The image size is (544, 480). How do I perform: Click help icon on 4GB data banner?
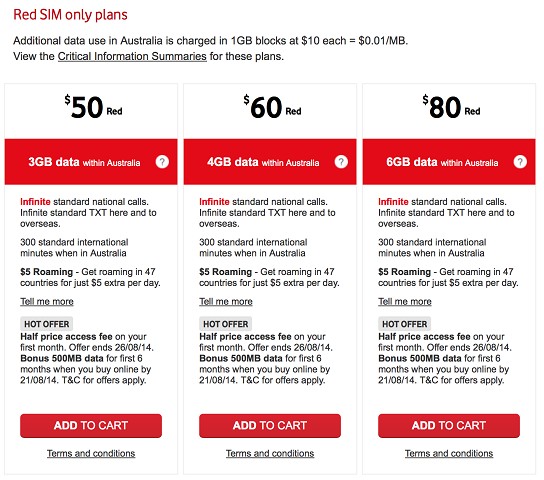(341, 162)
